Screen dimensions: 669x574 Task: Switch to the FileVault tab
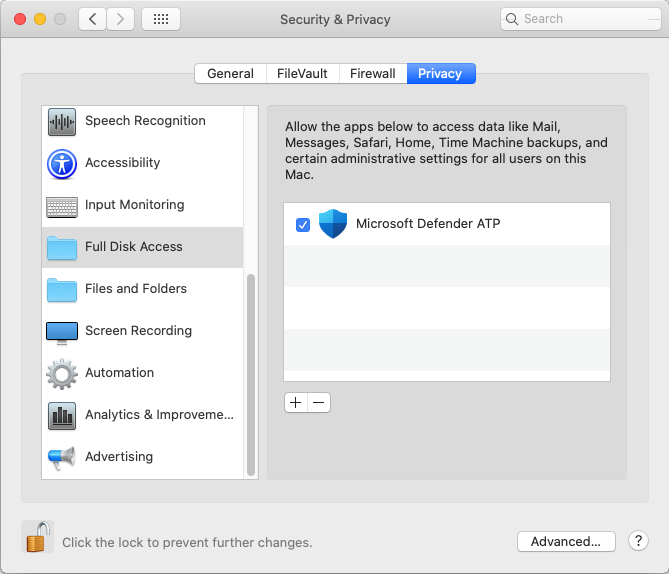point(303,73)
